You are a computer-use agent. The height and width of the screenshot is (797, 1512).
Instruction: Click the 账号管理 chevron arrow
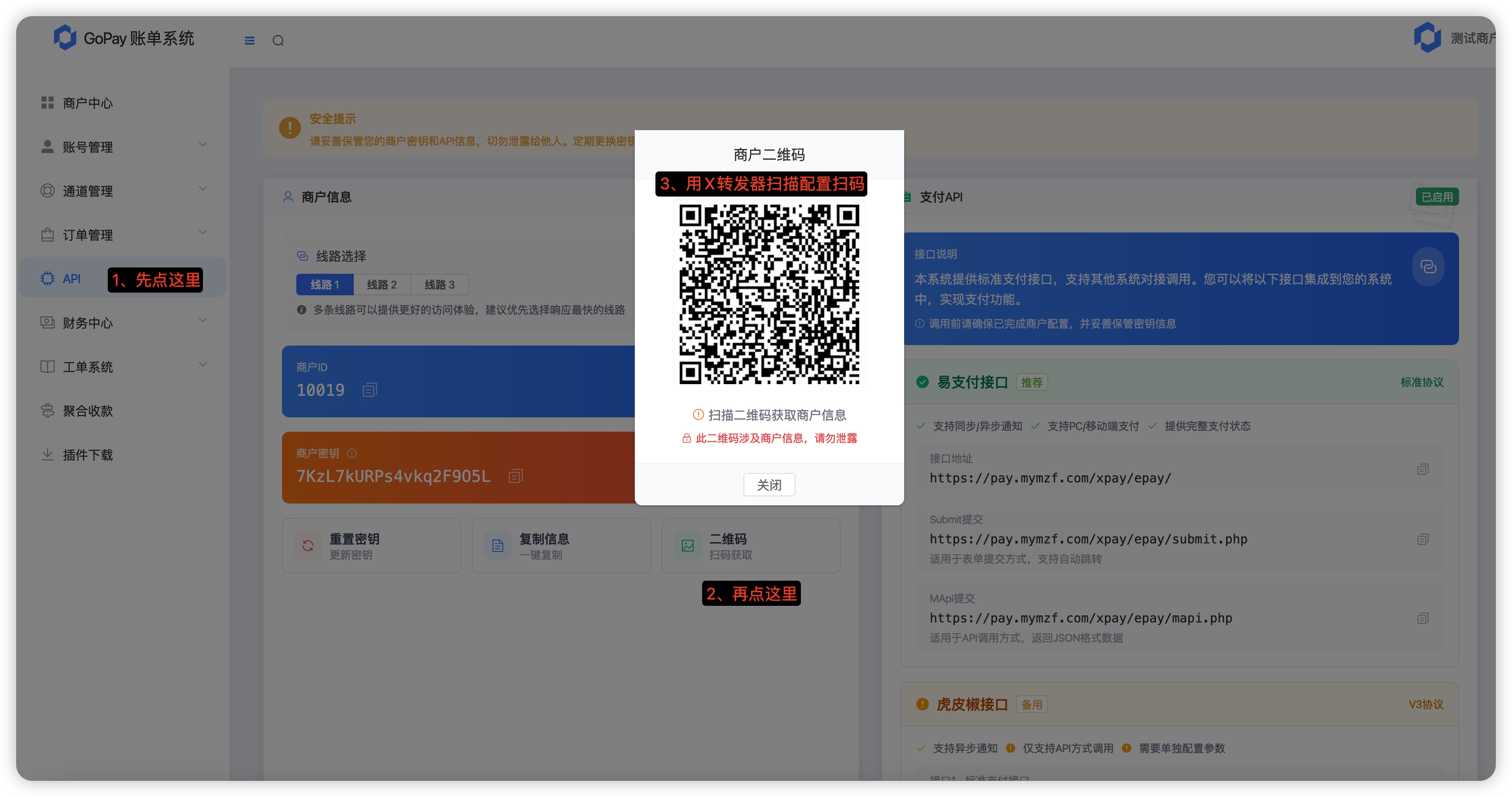pyautogui.click(x=203, y=145)
